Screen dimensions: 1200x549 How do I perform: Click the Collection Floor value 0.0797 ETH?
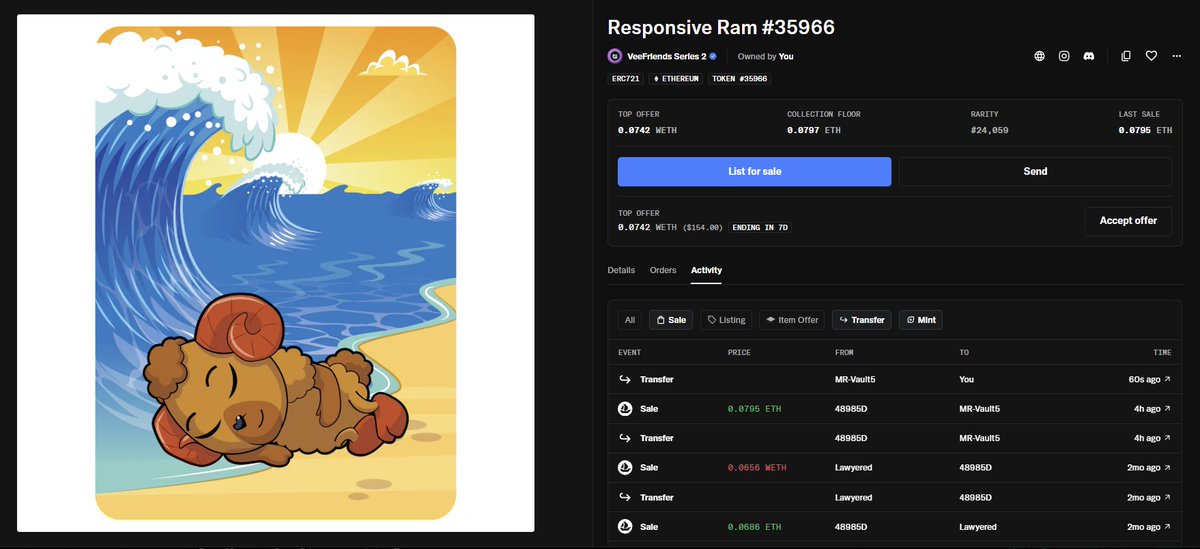pyautogui.click(x=816, y=130)
